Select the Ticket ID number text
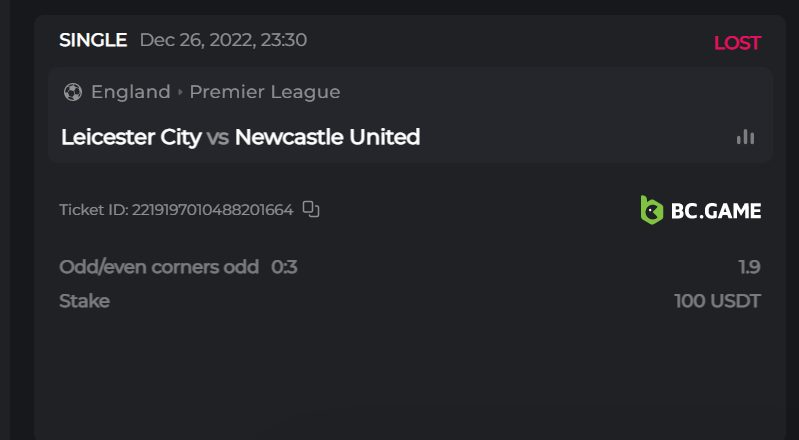The image size is (799, 440). click(x=212, y=210)
